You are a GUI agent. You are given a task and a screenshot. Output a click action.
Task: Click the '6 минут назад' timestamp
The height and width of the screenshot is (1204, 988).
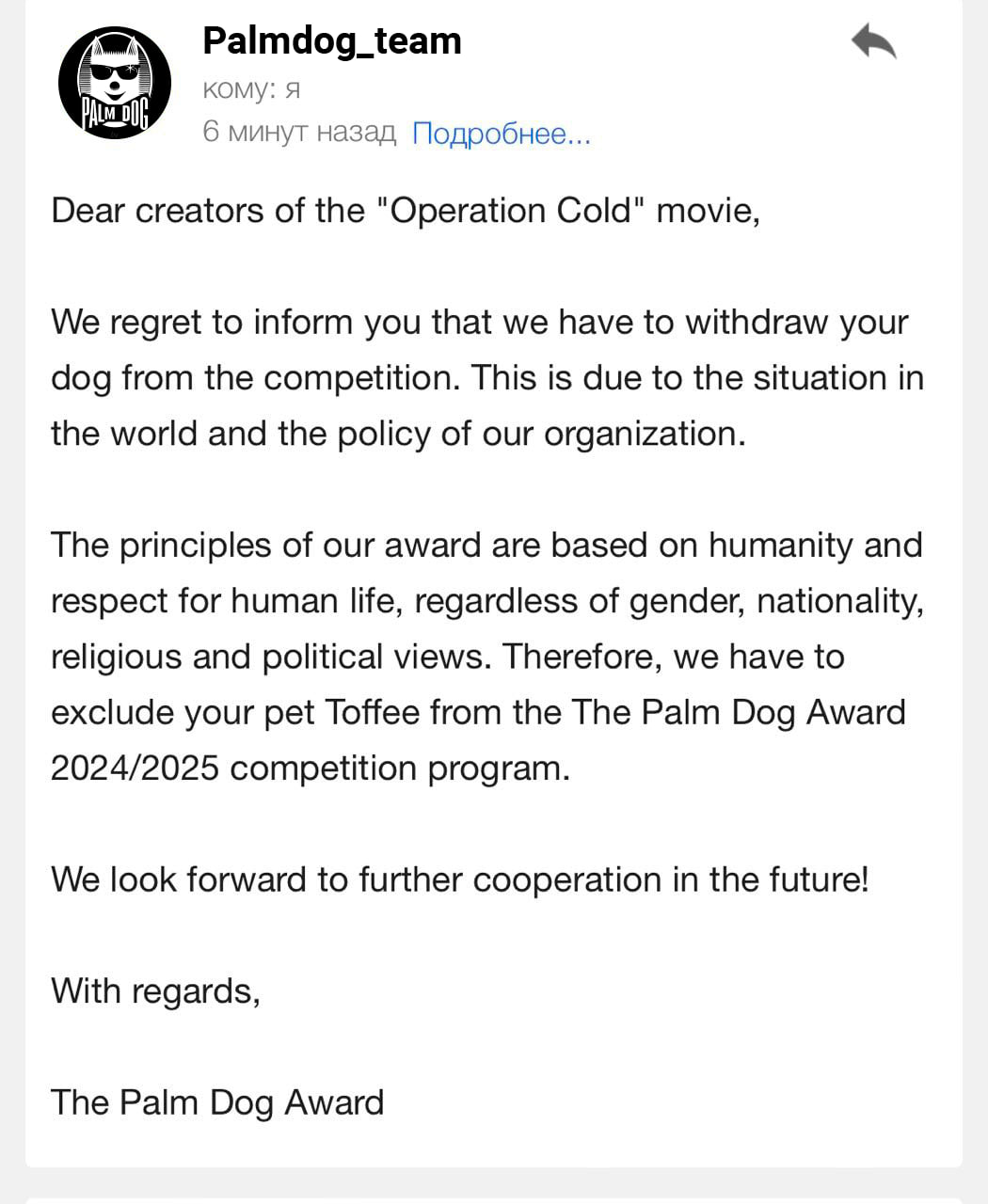pyautogui.click(x=299, y=132)
